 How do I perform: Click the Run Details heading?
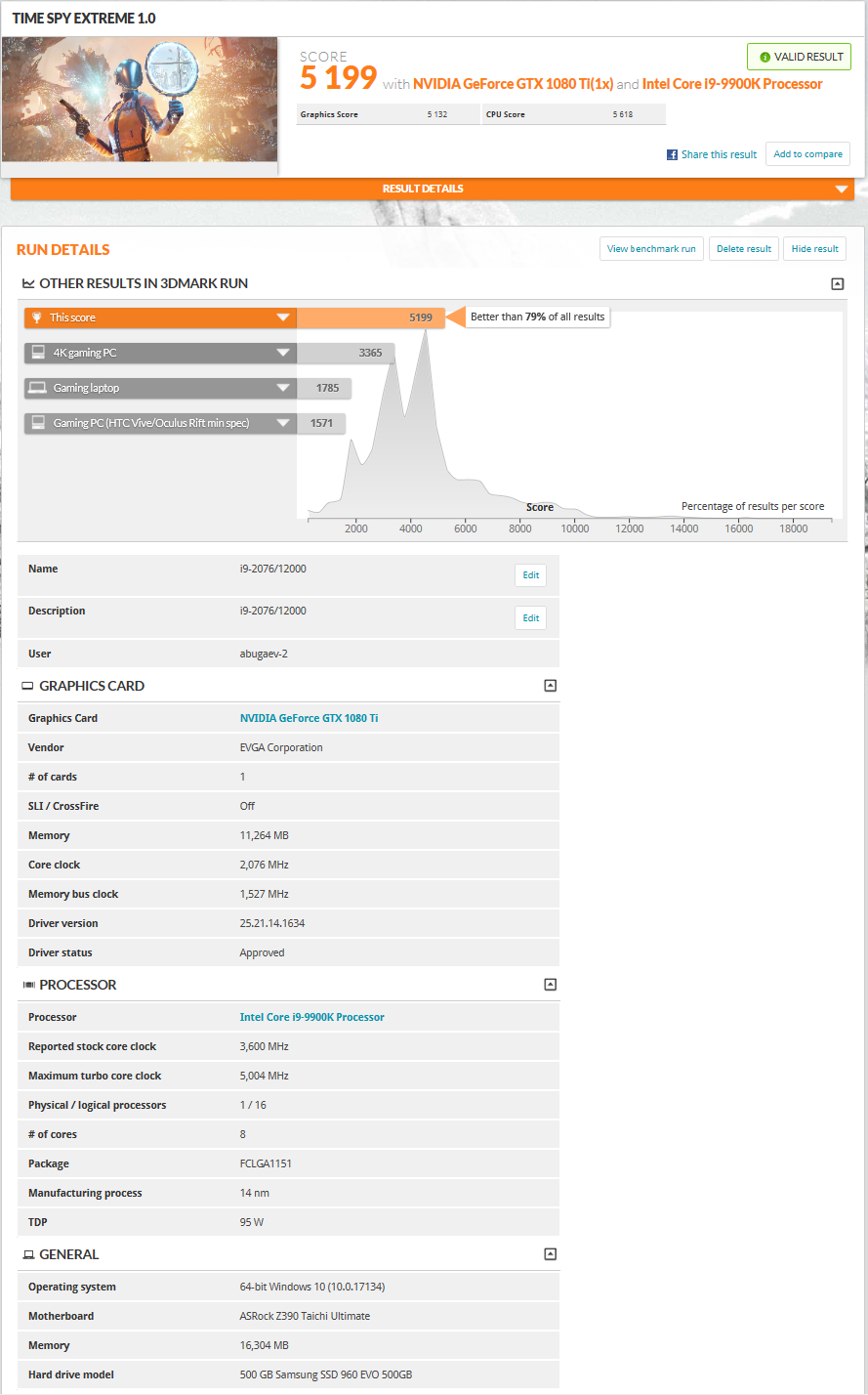(x=63, y=250)
